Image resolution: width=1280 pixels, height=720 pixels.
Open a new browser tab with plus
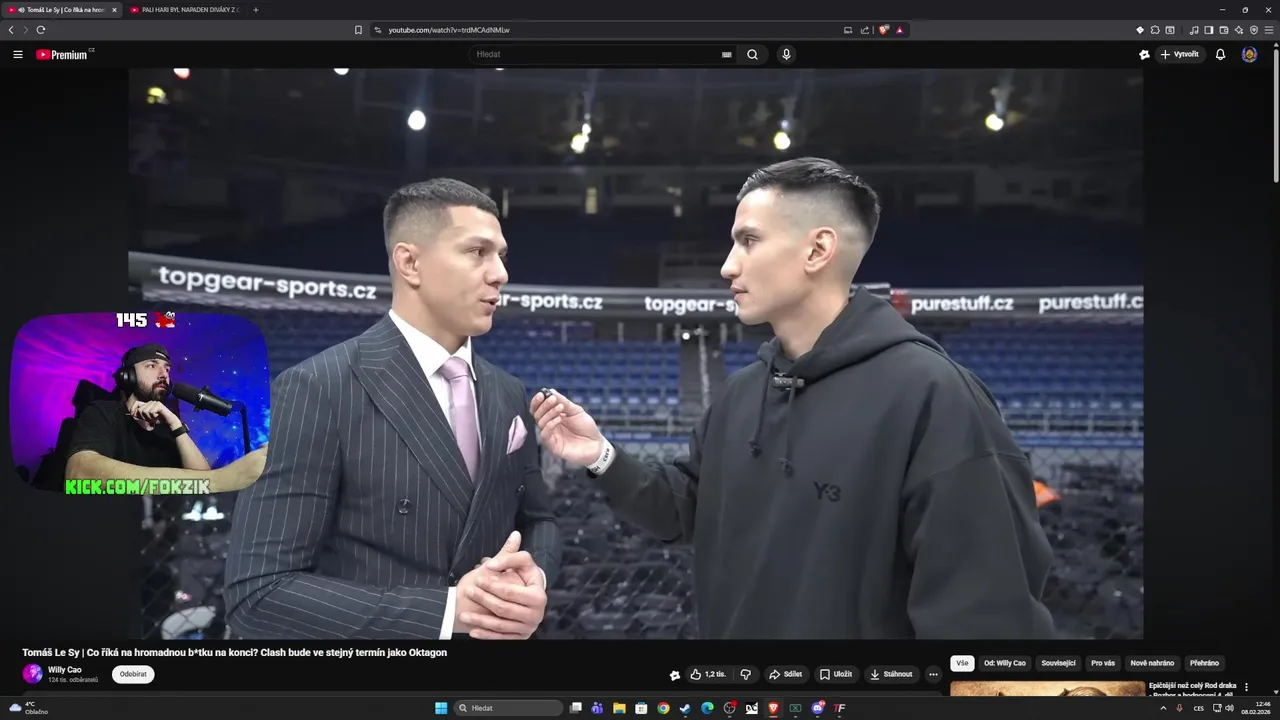[256, 9]
